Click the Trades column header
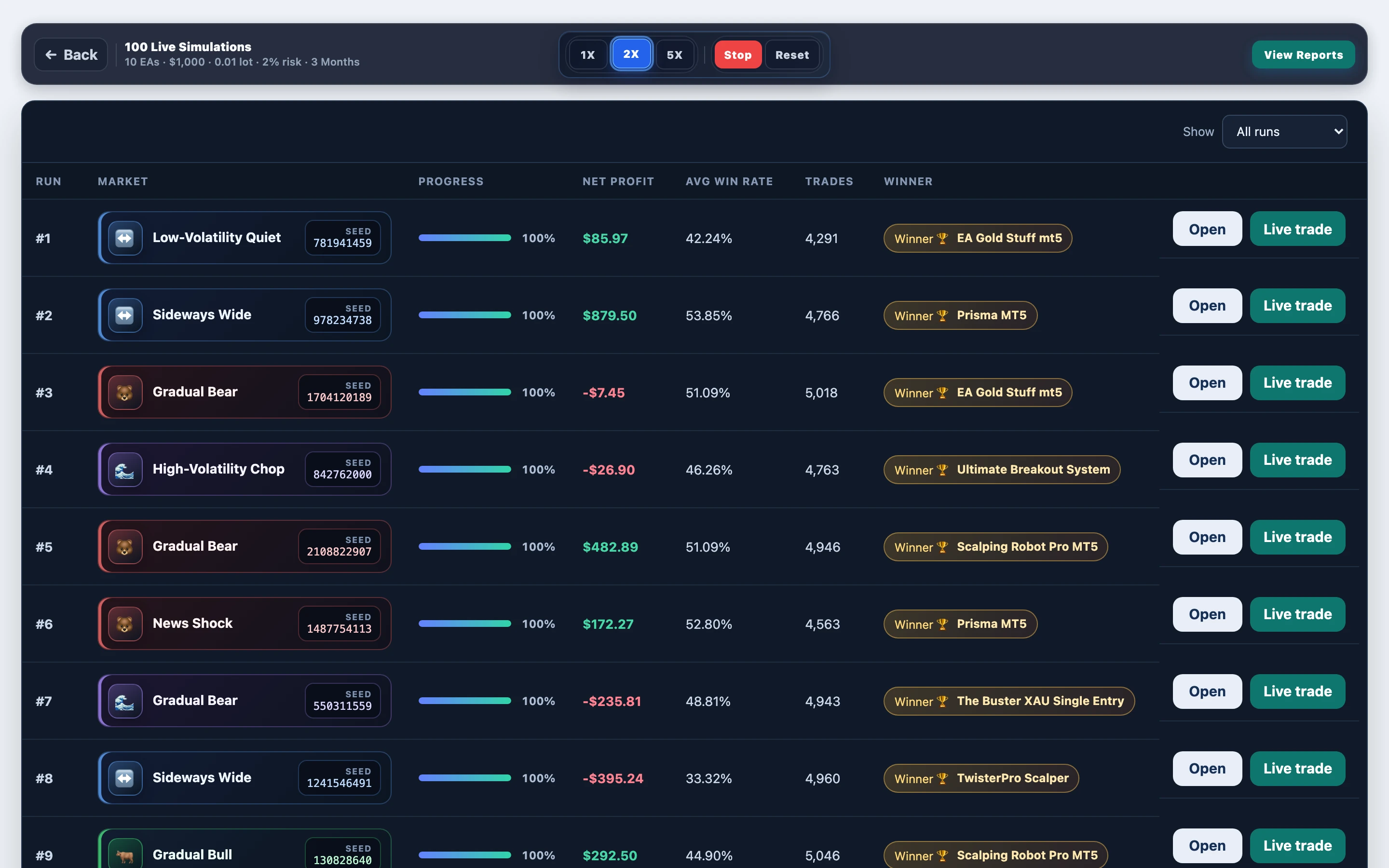1389x868 pixels. click(x=829, y=181)
